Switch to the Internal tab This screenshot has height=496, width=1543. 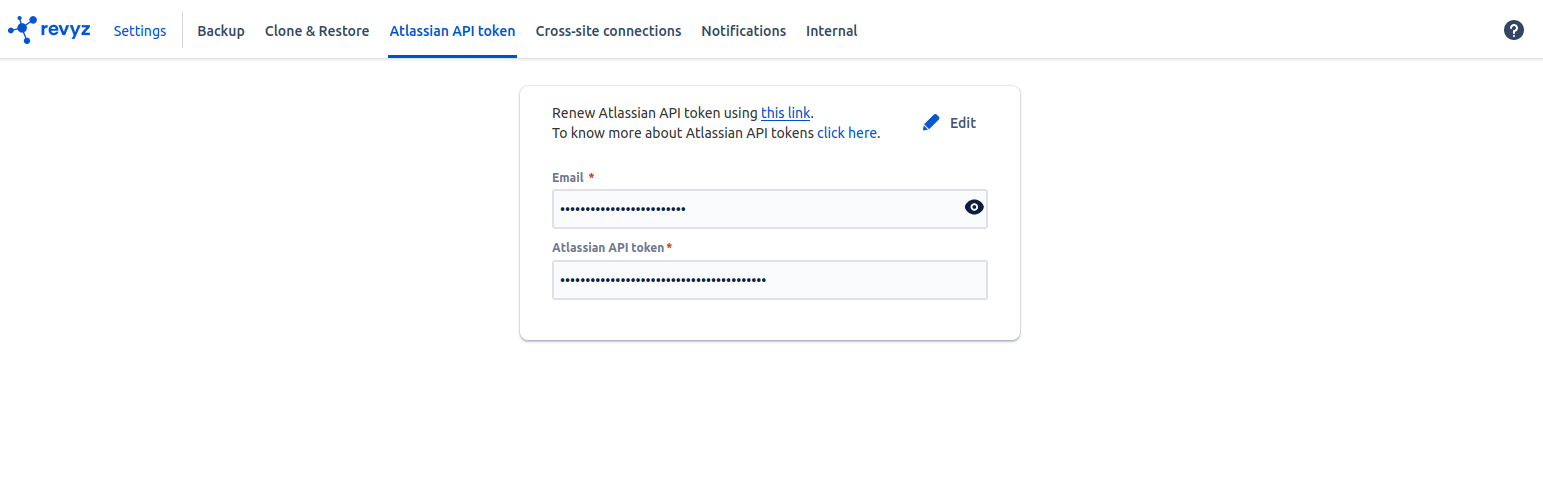[x=831, y=31]
